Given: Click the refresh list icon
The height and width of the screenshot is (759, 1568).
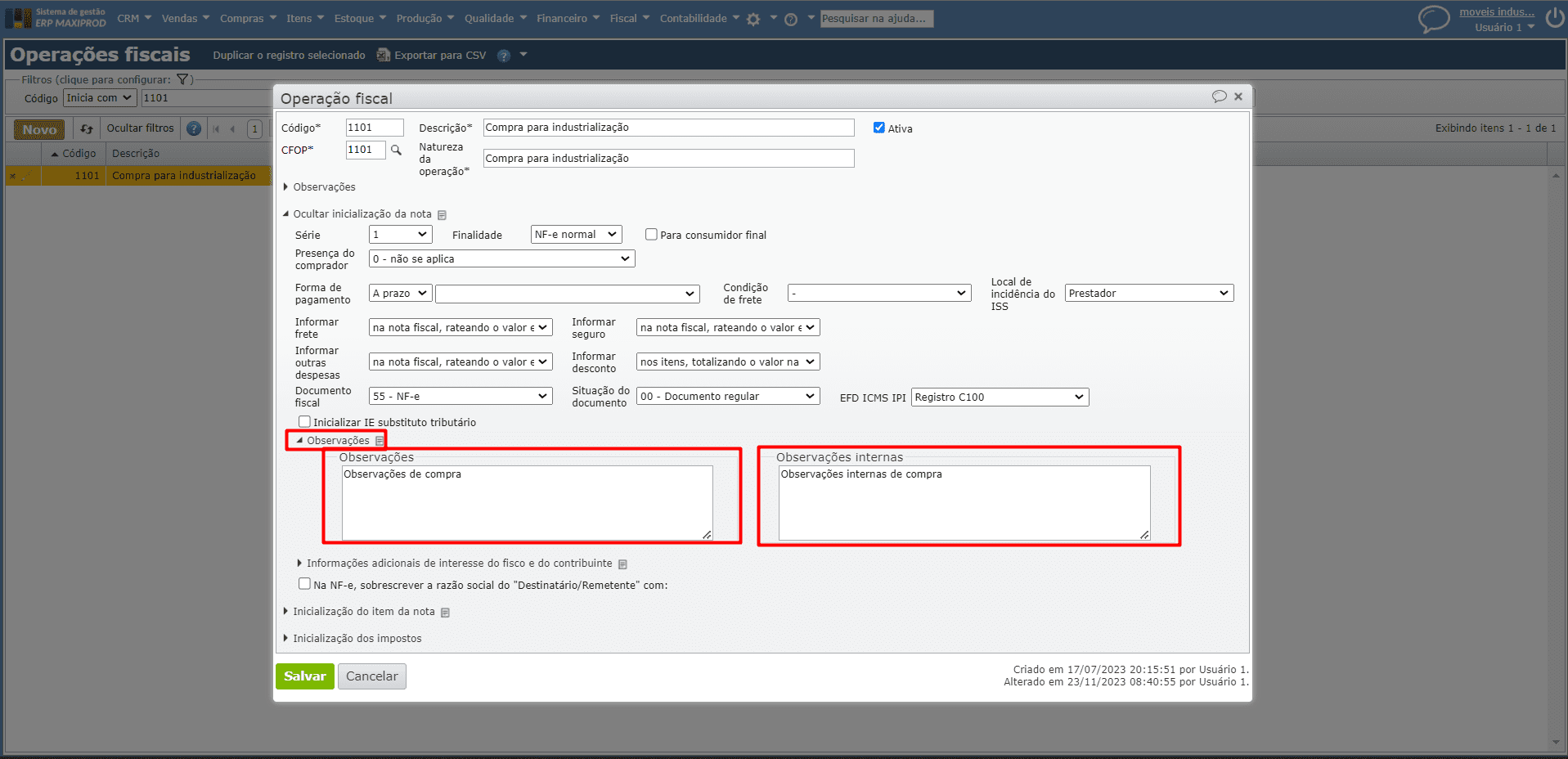Looking at the screenshot, I should click(87, 128).
